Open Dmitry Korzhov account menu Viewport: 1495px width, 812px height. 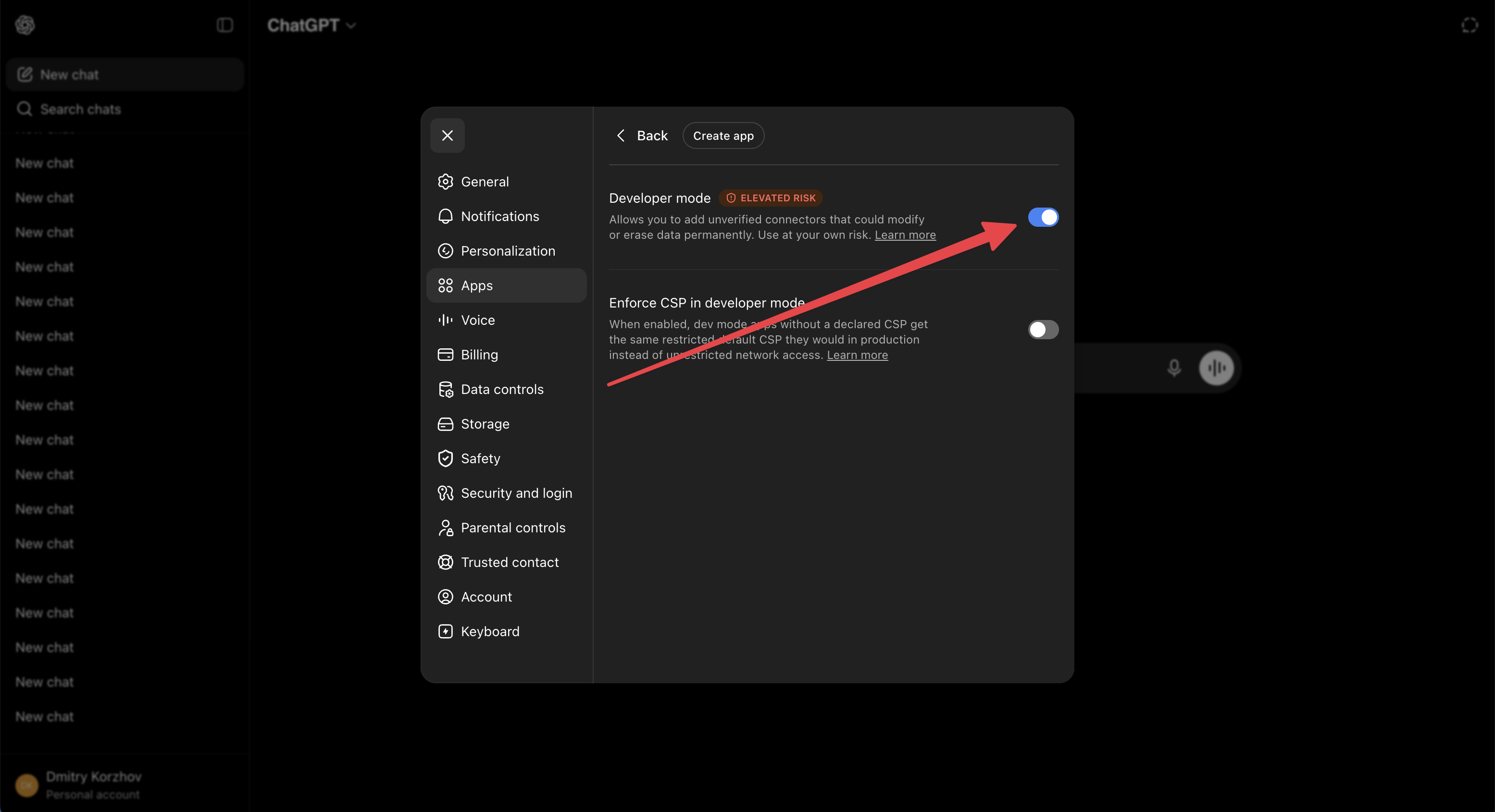(124, 785)
